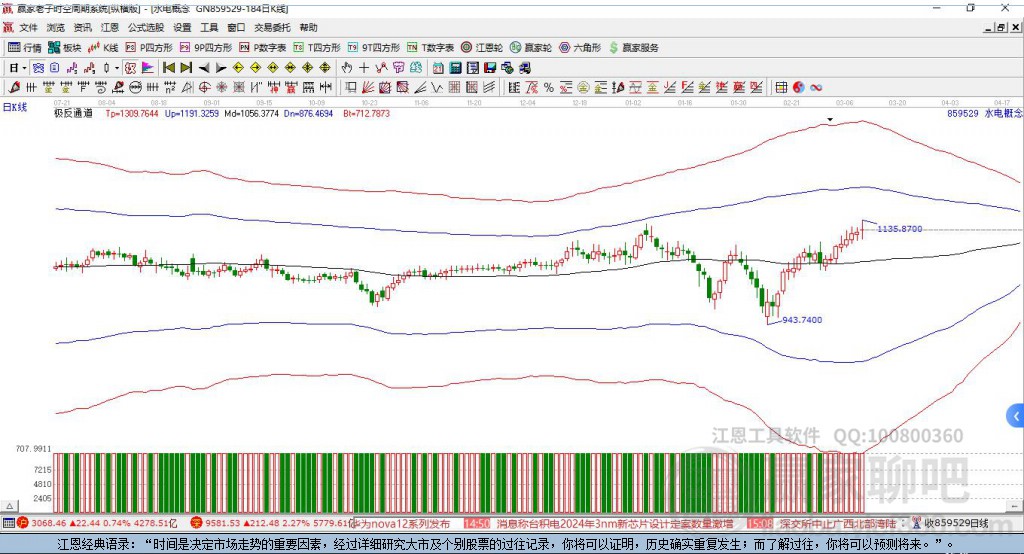The image size is (1024, 554).
Task: Click the up-triangle button below volume axis
Action: pos(10,506)
